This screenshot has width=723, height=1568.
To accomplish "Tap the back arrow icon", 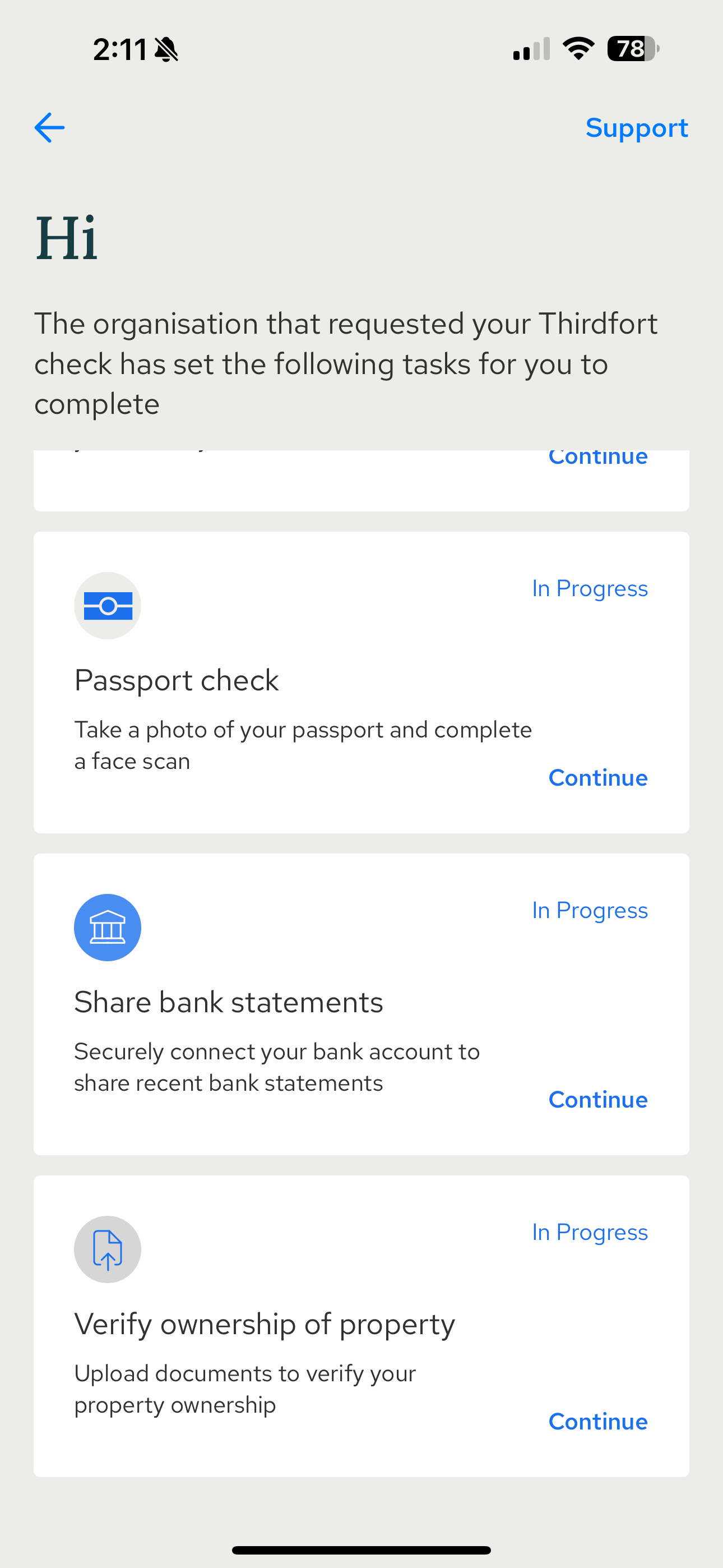I will click(50, 128).
